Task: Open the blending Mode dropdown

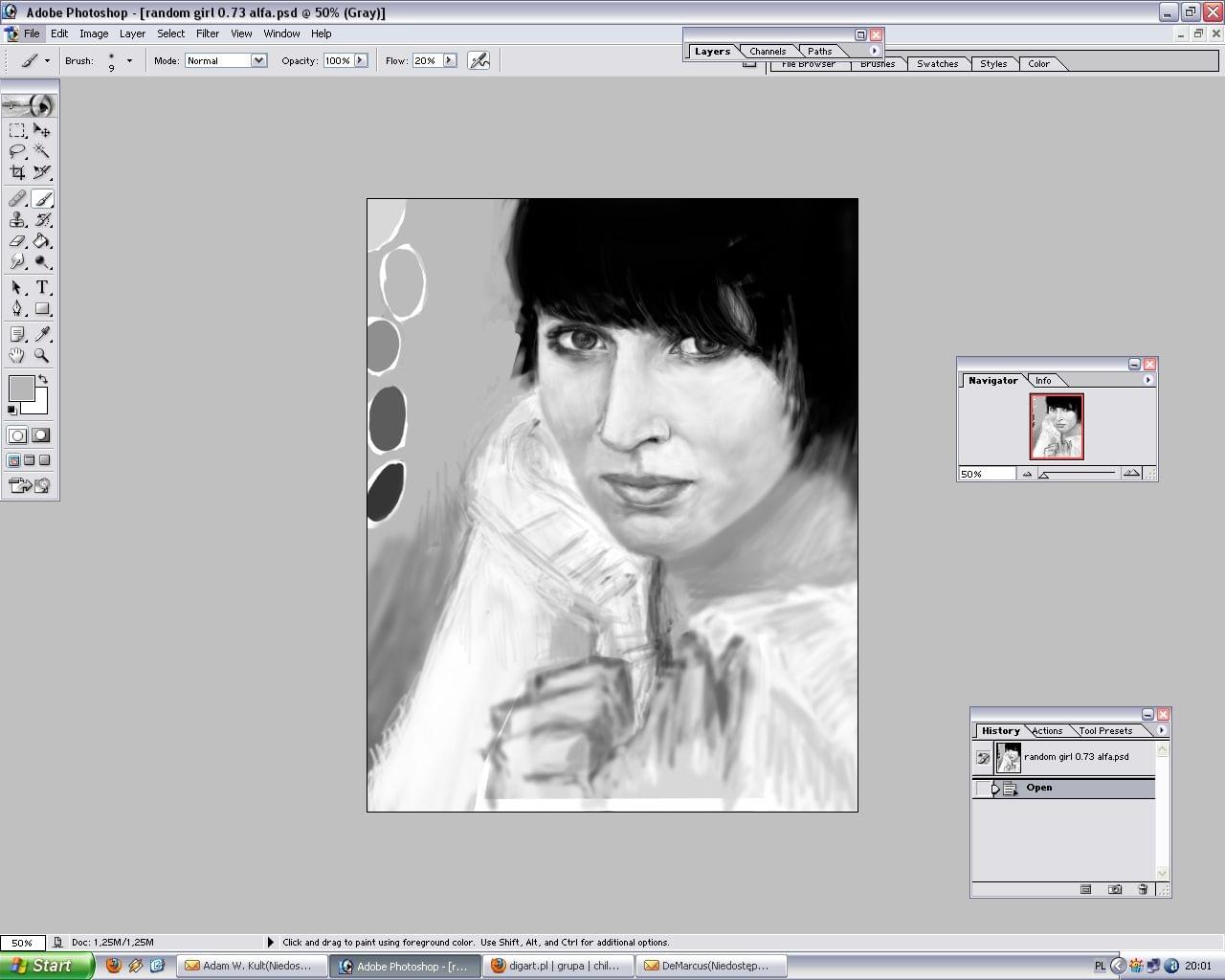Action: [x=258, y=60]
